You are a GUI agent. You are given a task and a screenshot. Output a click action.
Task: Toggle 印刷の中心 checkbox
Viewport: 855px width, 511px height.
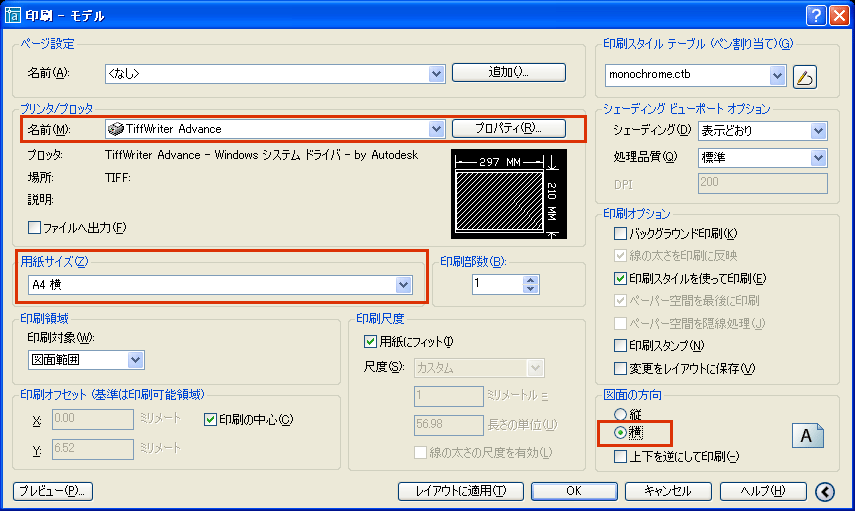[210, 419]
